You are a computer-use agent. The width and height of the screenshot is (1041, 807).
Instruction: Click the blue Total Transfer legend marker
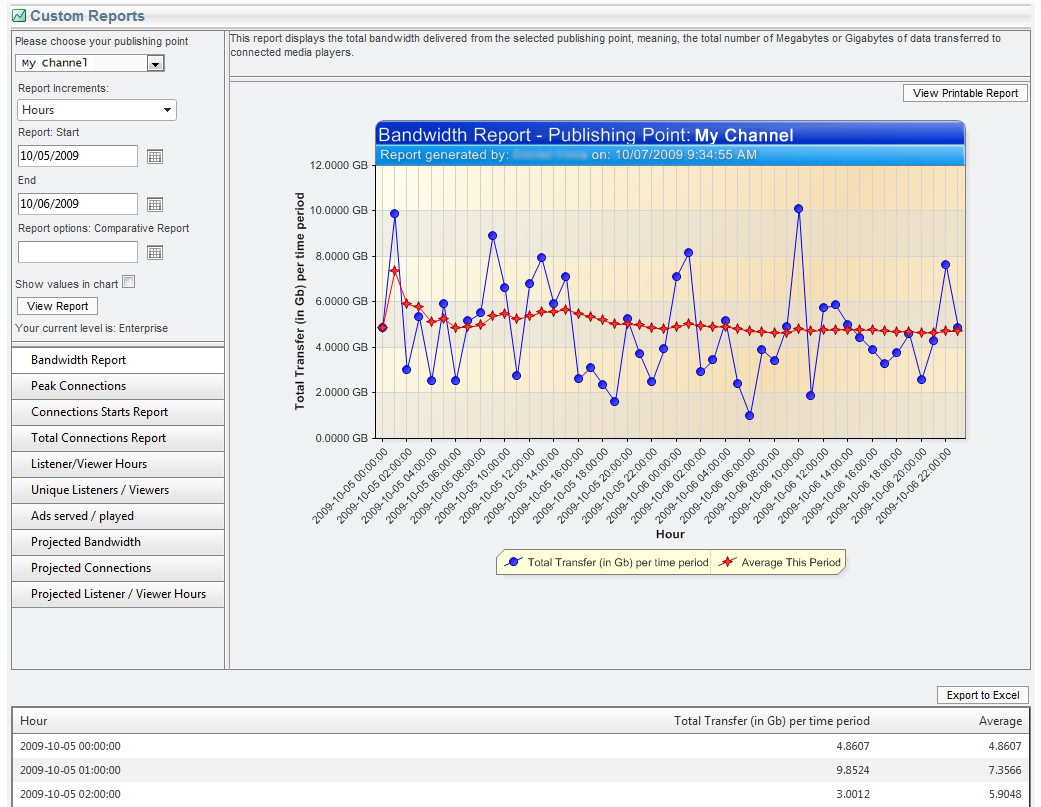(514, 563)
